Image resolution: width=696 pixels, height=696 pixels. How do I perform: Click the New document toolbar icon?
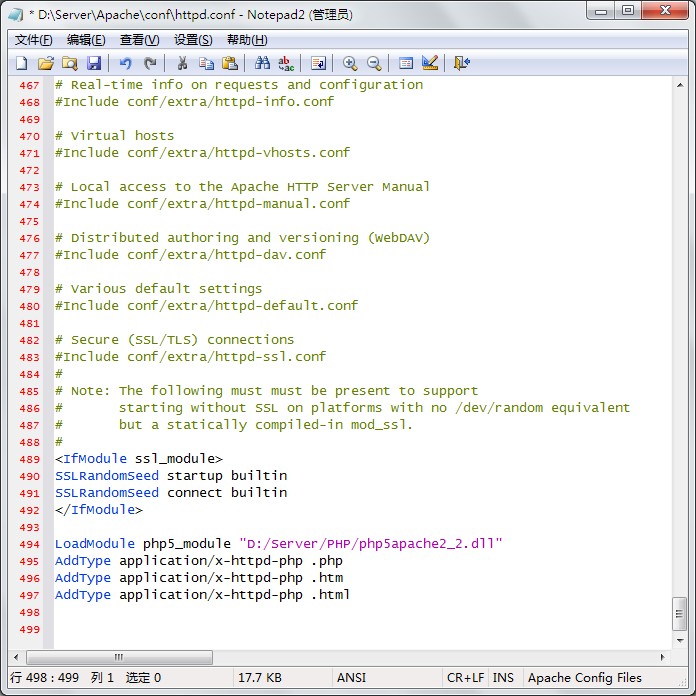tap(21, 63)
